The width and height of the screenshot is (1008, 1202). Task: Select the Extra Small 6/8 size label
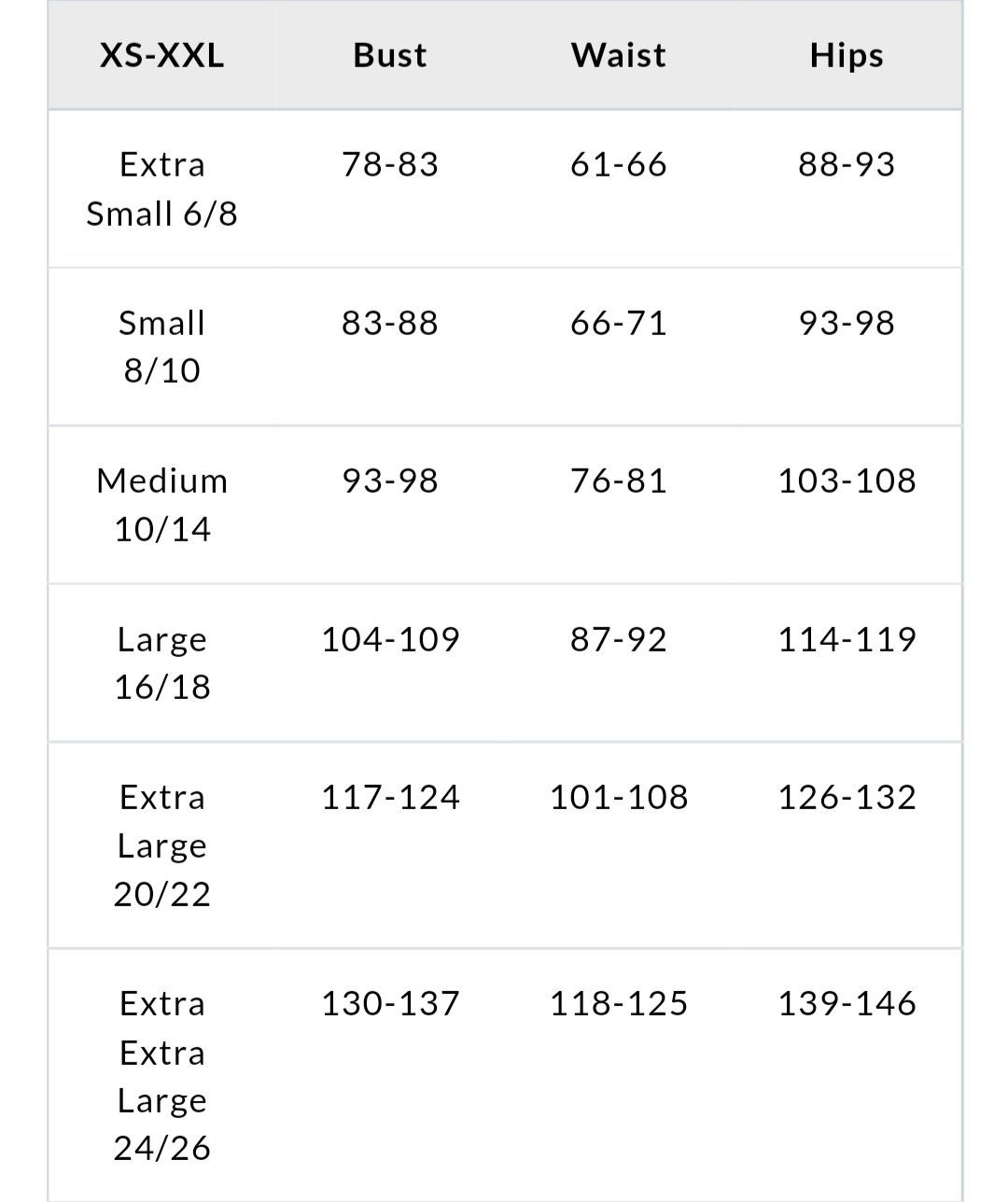(161, 189)
